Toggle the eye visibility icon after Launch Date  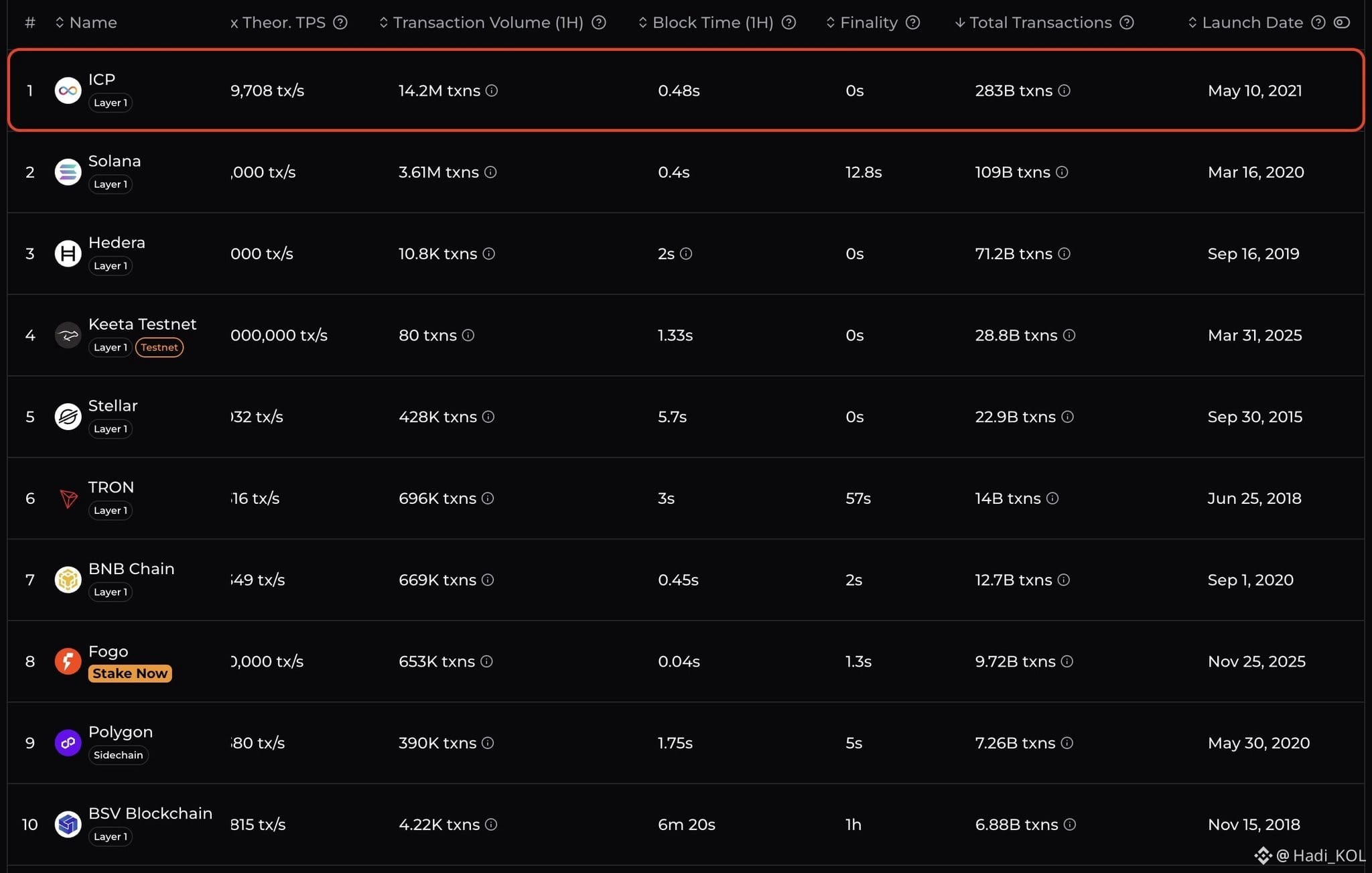tap(1341, 23)
